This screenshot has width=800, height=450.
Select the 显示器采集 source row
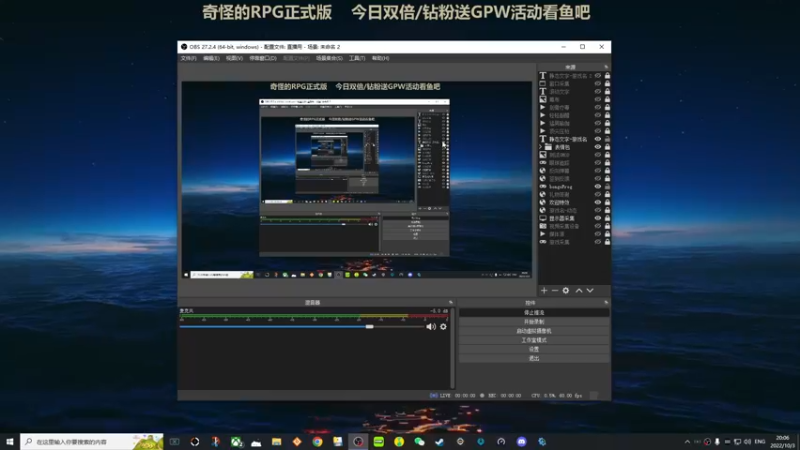574,218
